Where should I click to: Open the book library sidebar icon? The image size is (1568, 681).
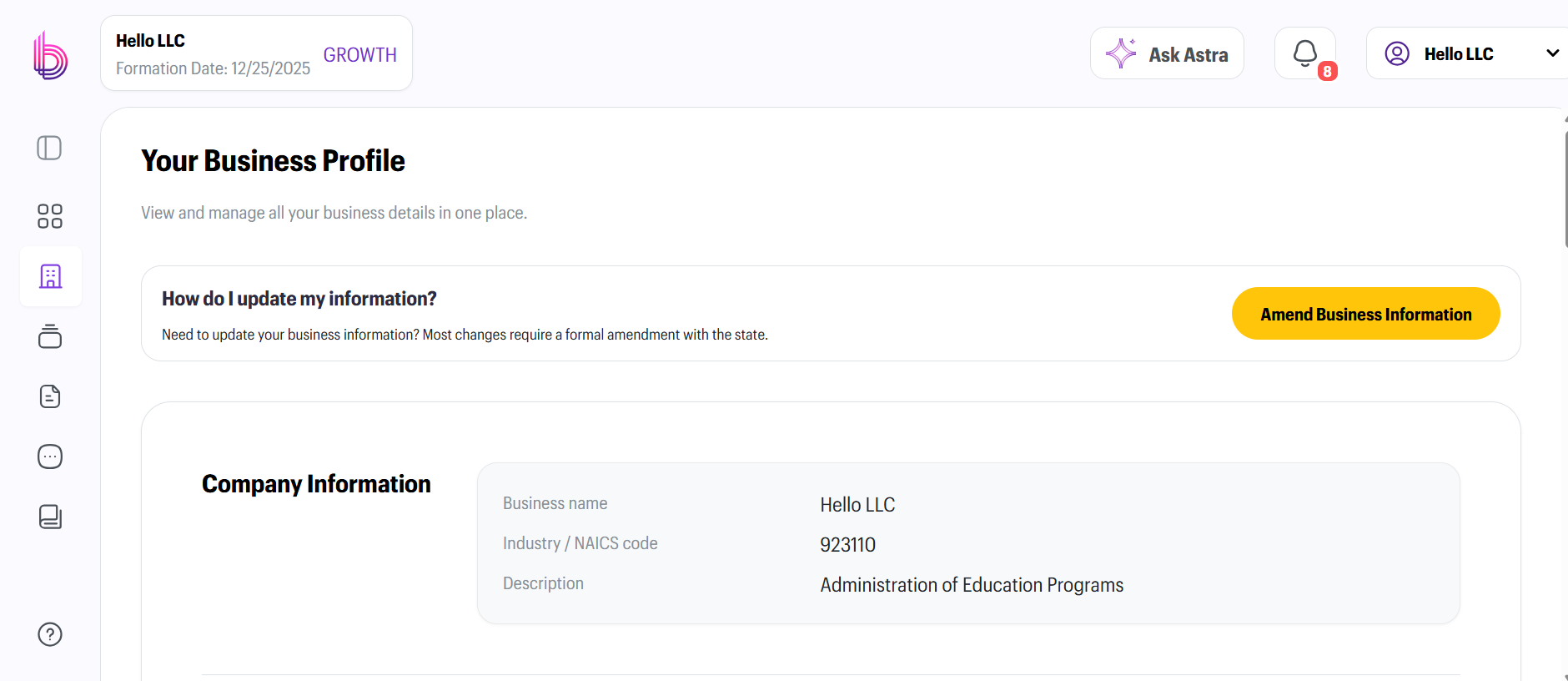click(x=50, y=517)
